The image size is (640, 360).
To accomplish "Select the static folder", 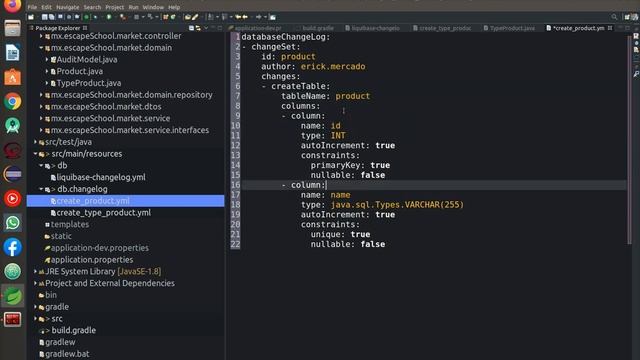I will click(61, 236).
